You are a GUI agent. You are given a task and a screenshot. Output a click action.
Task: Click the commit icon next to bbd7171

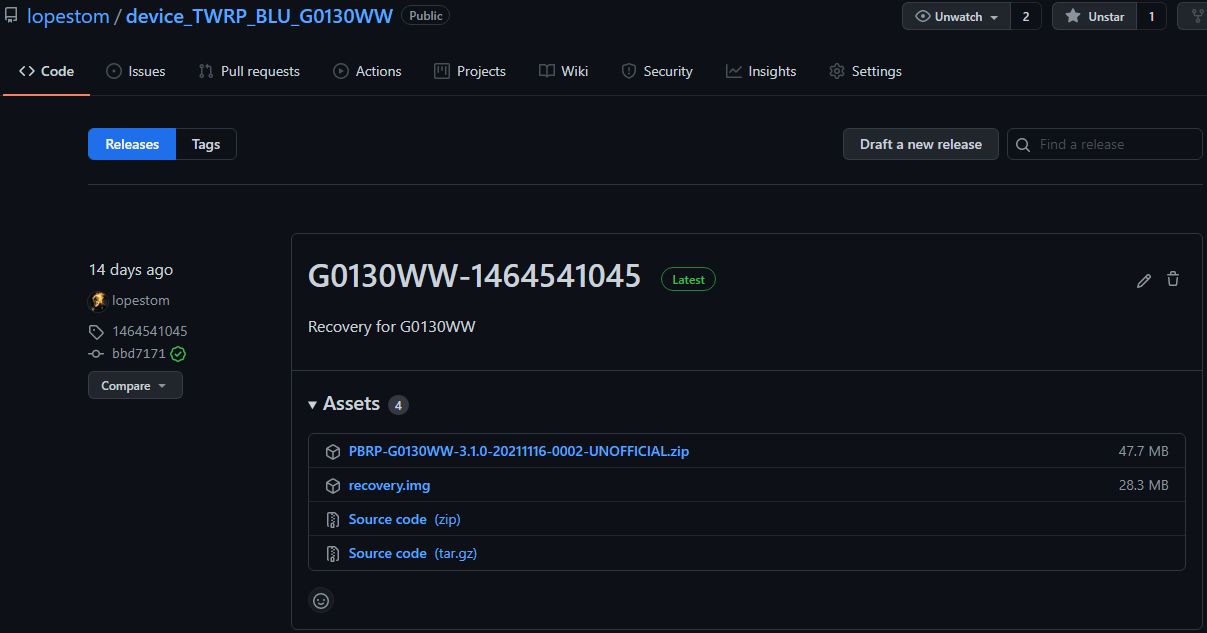tap(96, 354)
